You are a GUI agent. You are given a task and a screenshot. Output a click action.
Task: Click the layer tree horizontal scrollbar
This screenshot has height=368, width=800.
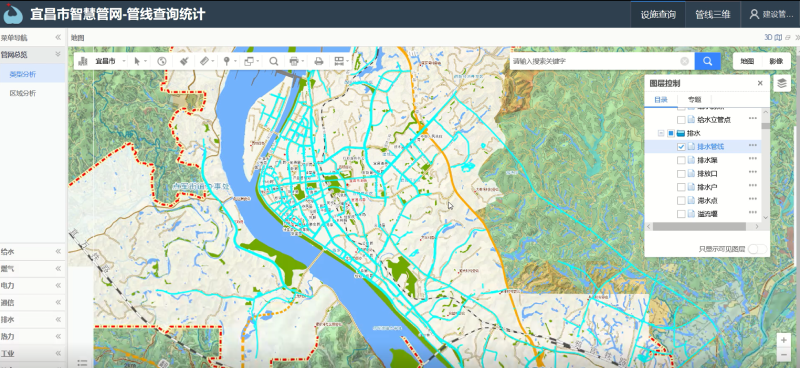[x=702, y=226]
